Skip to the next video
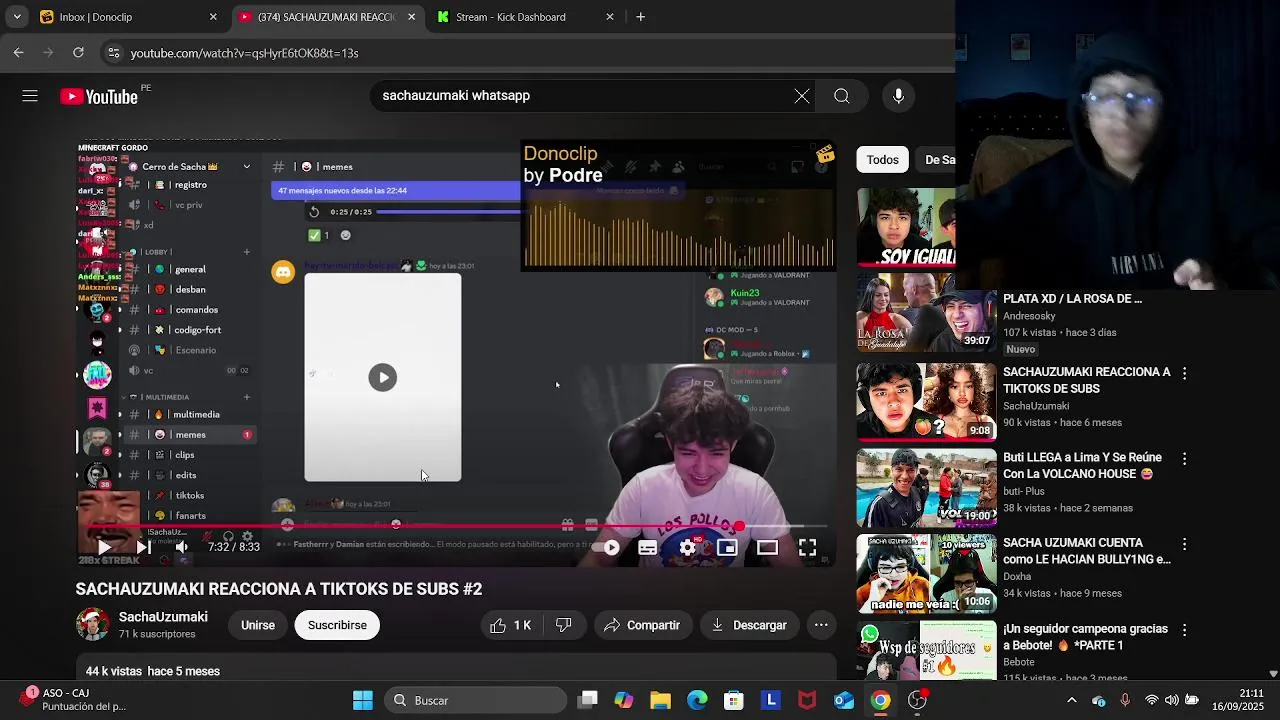This screenshot has height=720, width=1280. click(x=143, y=547)
